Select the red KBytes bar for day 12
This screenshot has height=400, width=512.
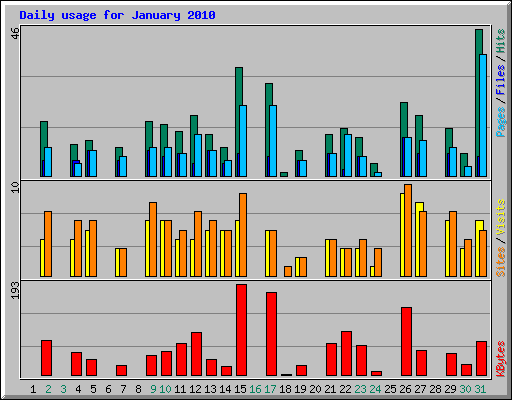click(197, 354)
